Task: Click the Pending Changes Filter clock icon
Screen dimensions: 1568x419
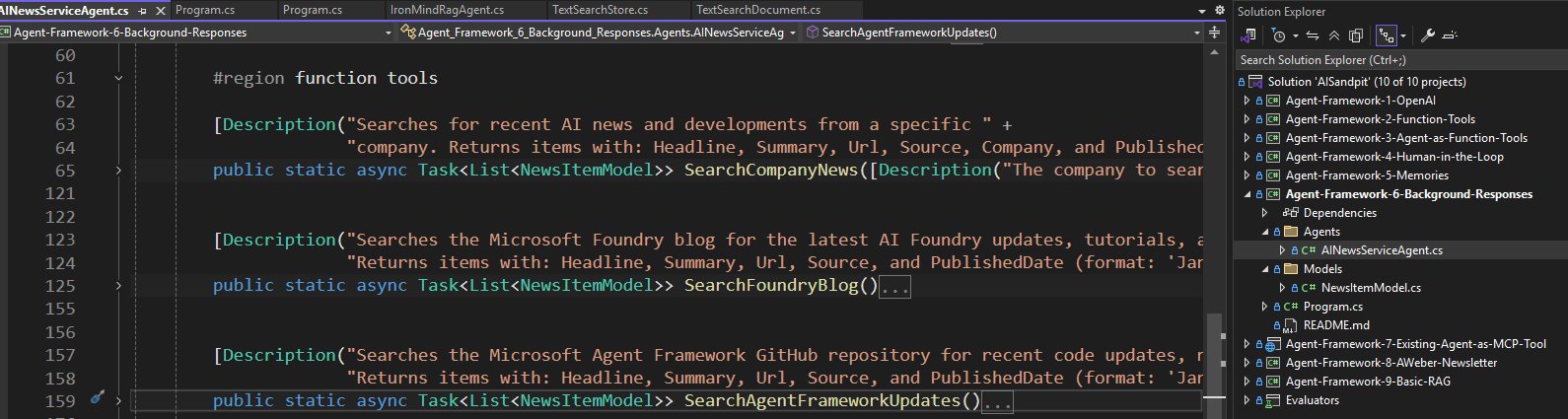Action: coord(1279,35)
